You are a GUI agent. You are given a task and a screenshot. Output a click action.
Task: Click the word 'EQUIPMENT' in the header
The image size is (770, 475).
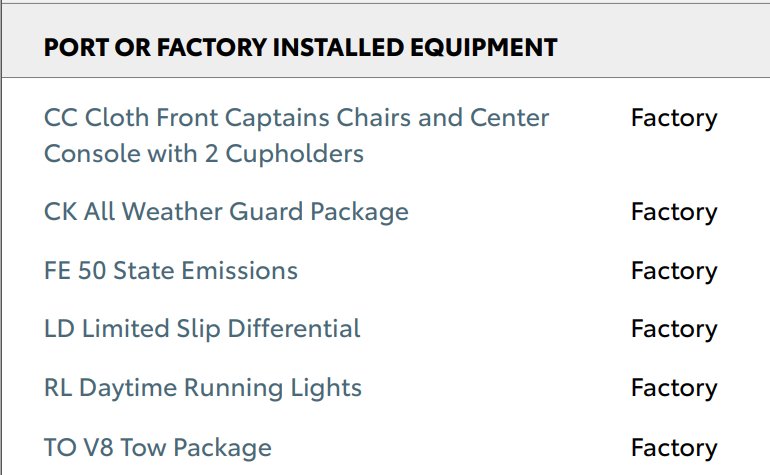coord(483,48)
